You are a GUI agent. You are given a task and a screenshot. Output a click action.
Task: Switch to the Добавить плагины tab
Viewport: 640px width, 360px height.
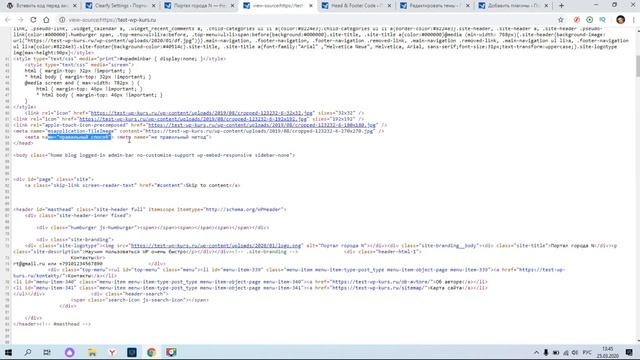pos(514,6)
